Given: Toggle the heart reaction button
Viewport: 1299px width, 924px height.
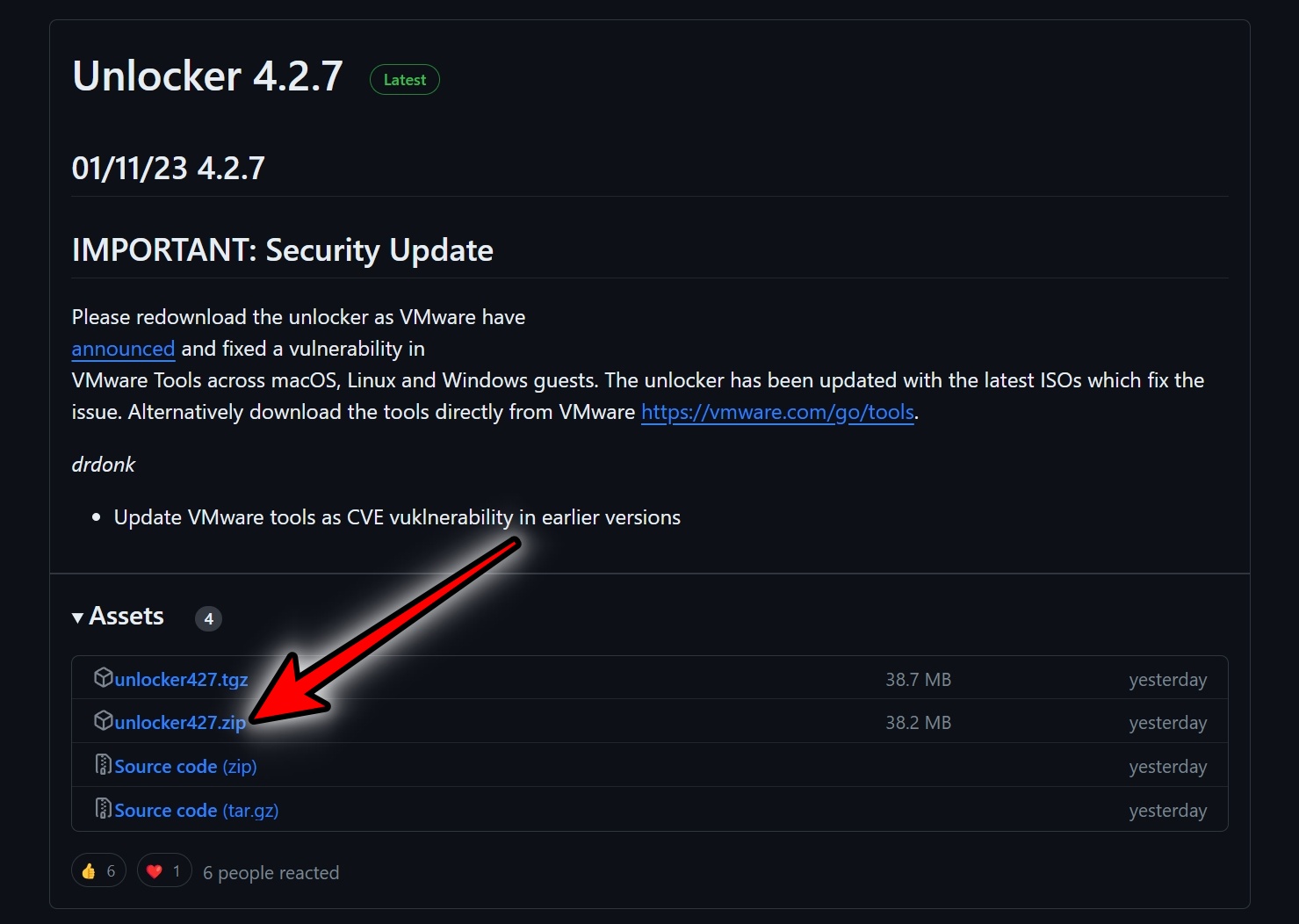Looking at the screenshot, I should pyautogui.click(x=164, y=871).
